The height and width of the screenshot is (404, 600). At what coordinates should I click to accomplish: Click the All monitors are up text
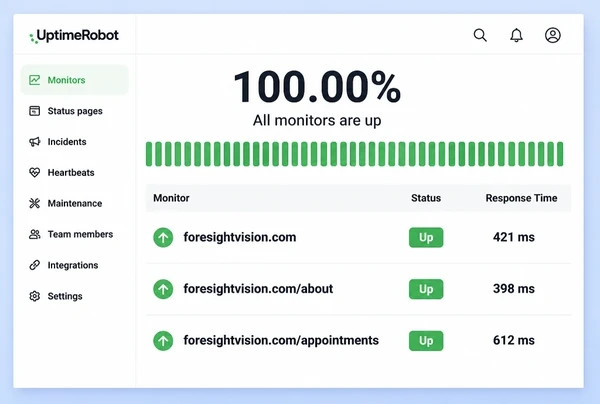pyautogui.click(x=317, y=121)
